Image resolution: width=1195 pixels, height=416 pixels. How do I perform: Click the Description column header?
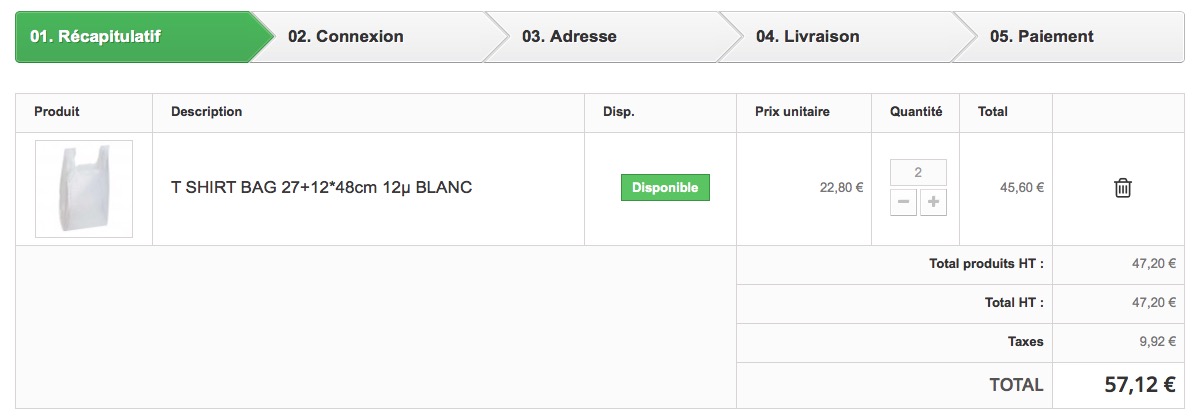pos(207,112)
